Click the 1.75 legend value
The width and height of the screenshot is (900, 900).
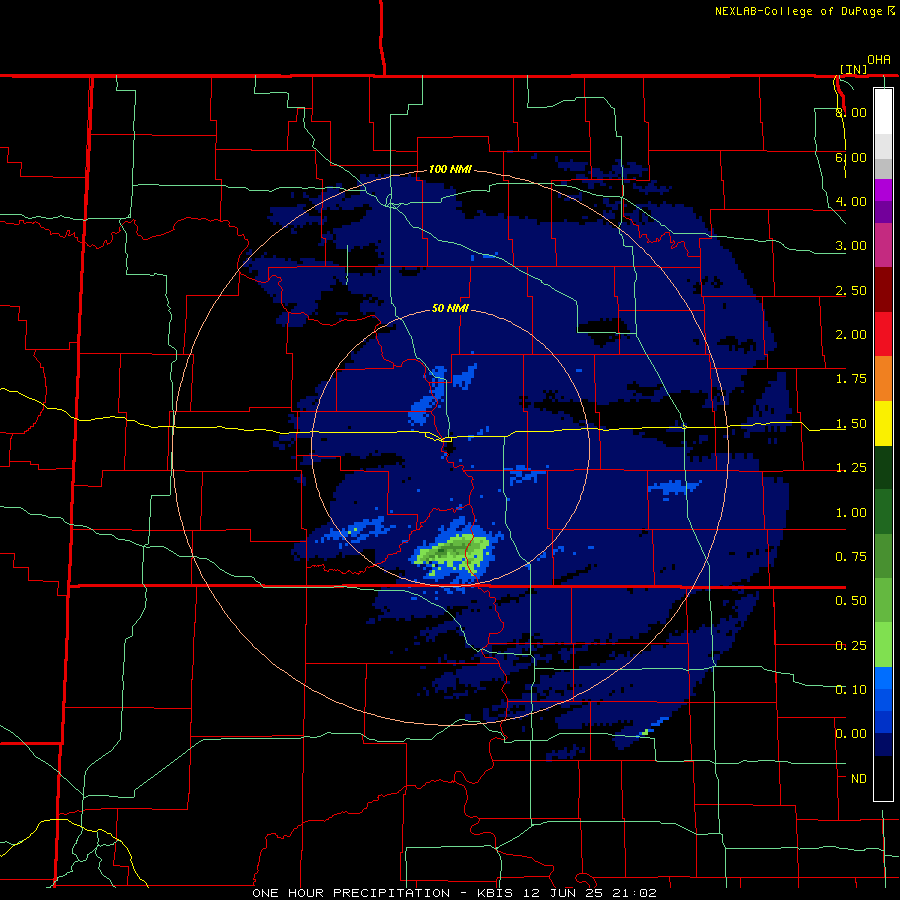coord(851,379)
